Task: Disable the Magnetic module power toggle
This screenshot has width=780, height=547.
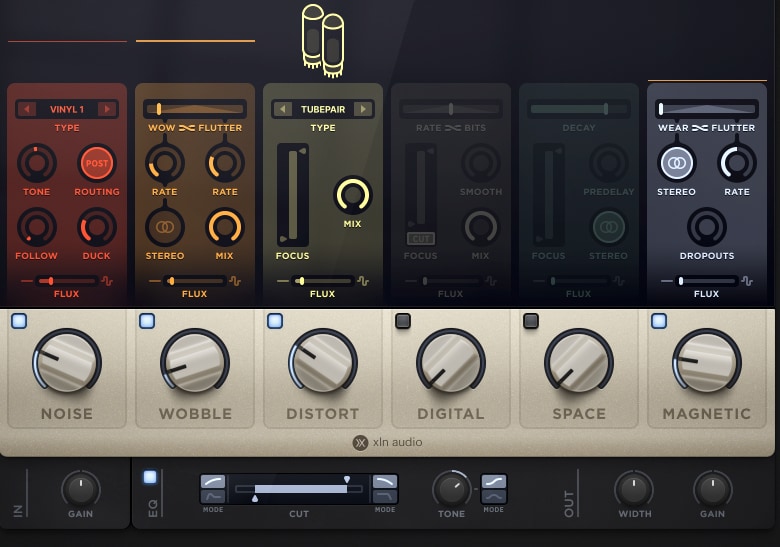Action: pyautogui.click(x=659, y=321)
